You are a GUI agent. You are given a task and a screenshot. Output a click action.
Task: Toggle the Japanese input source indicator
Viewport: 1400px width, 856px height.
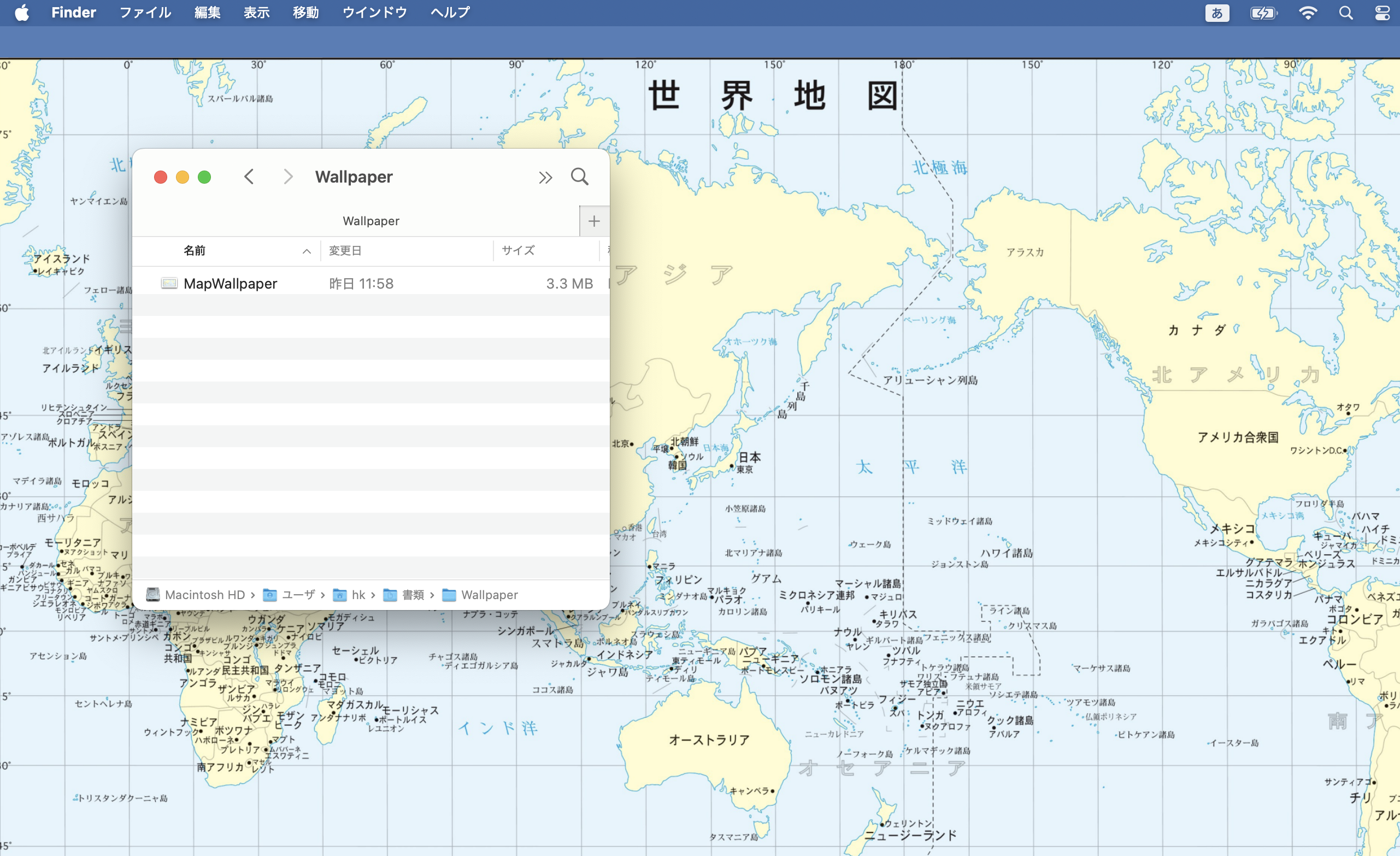(1216, 13)
